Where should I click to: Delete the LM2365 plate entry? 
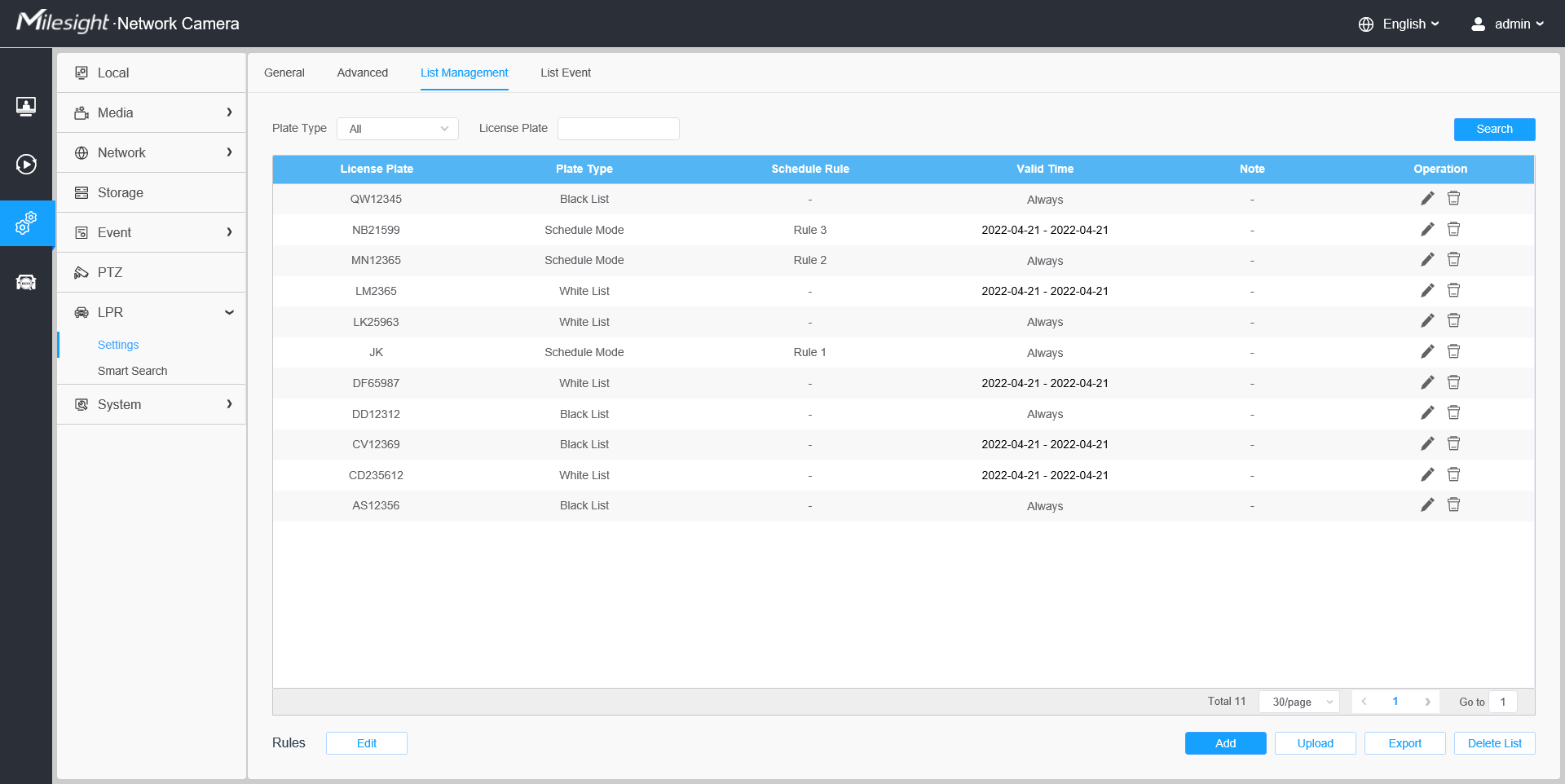[1453, 291]
